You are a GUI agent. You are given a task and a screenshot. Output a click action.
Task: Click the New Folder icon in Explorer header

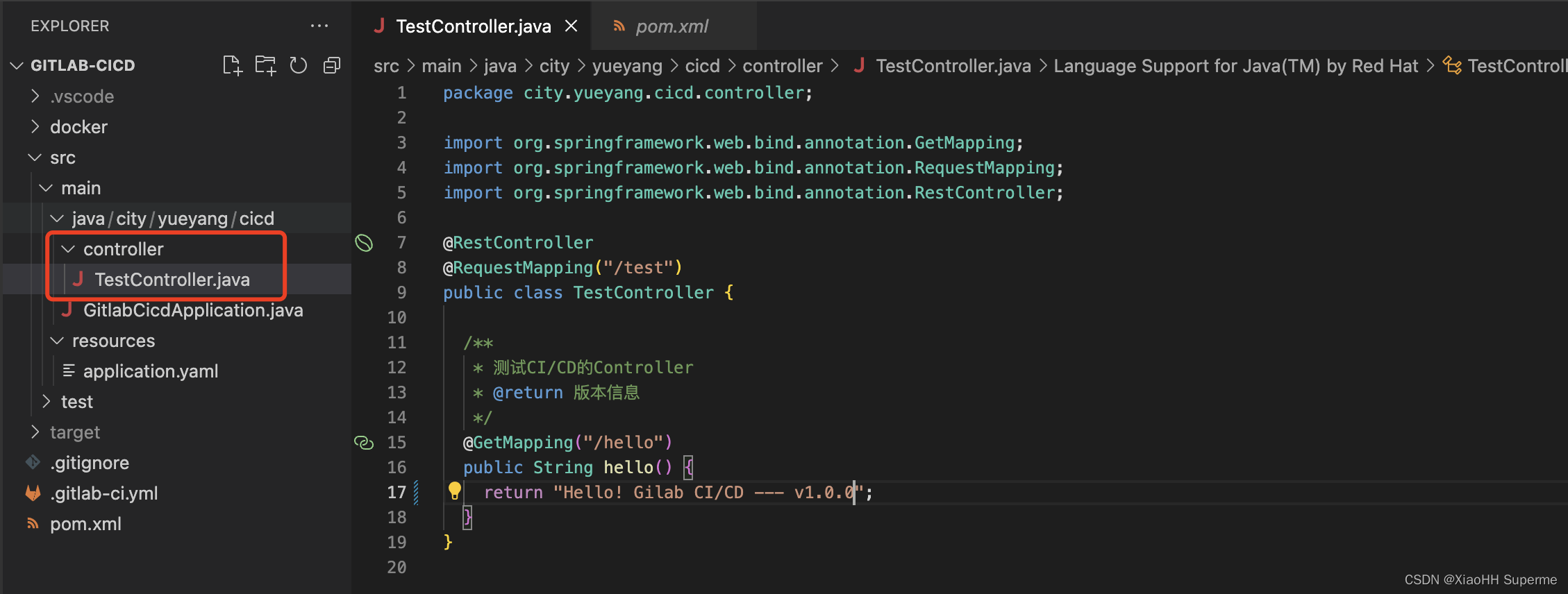[x=265, y=65]
